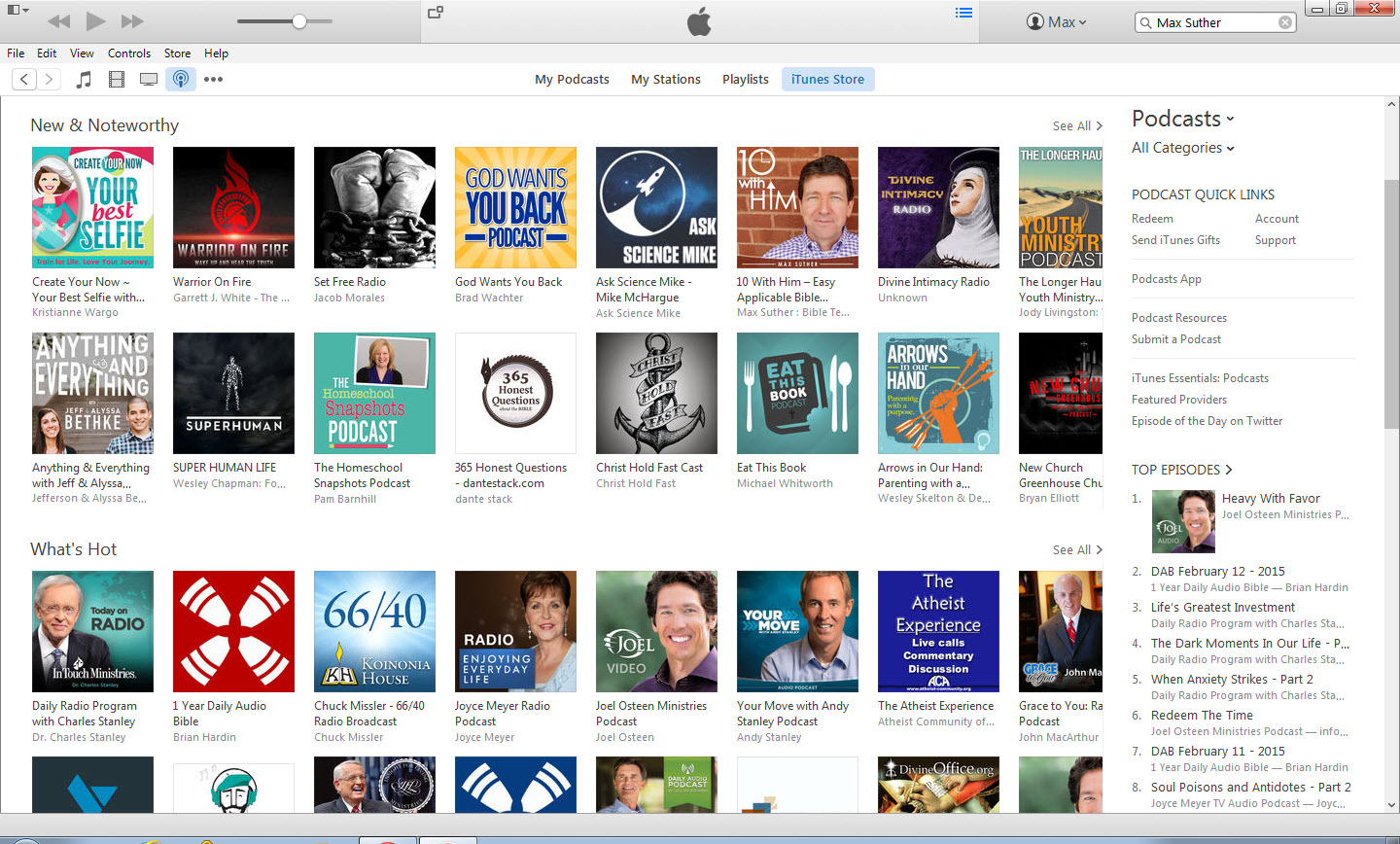This screenshot has height=844, width=1400.
Task: Clear the search field text
Action: [x=1285, y=22]
